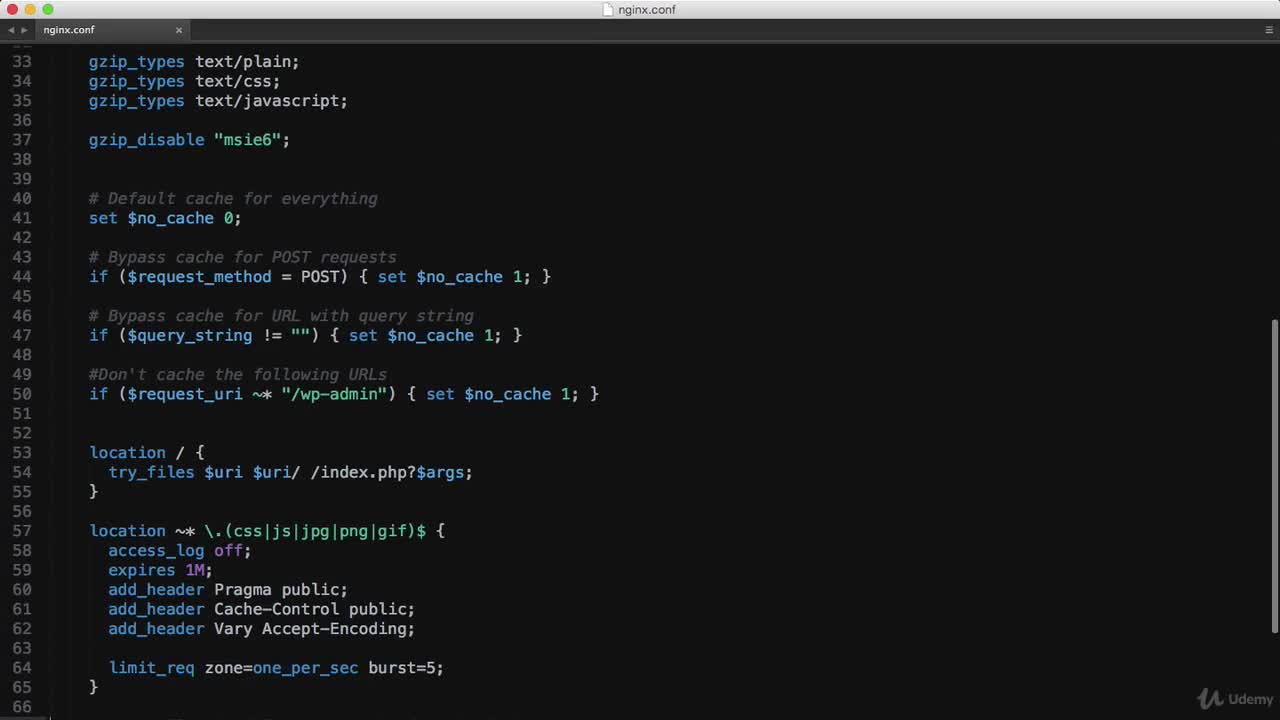Click line number 44 in the gutter
Viewport: 1280px width, 720px height.
click(21, 277)
